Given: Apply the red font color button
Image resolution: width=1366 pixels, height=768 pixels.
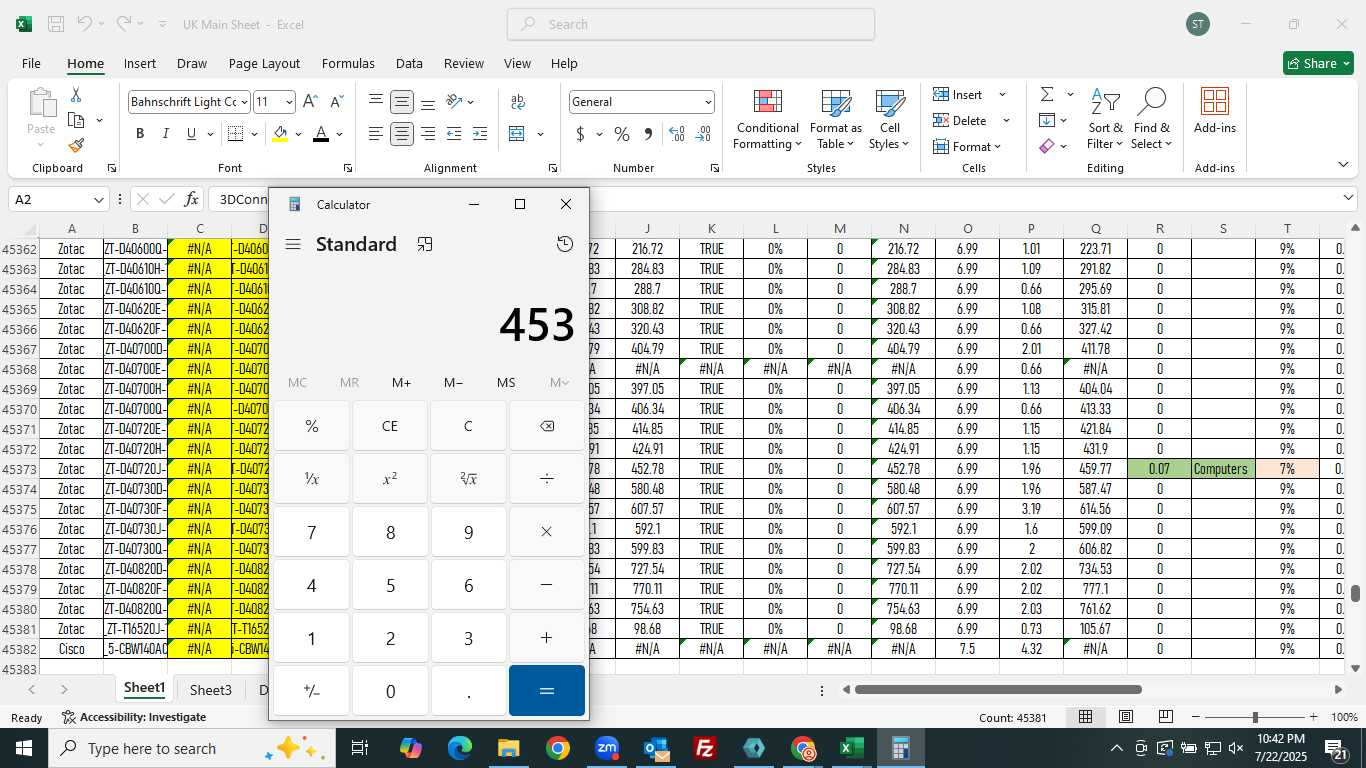Looking at the screenshot, I should (x=321, y=134).
